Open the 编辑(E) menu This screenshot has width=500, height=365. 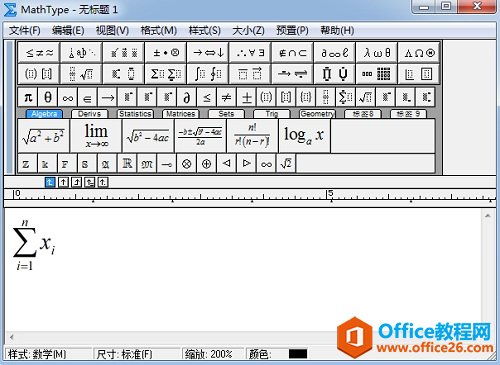tap(68, 31)
